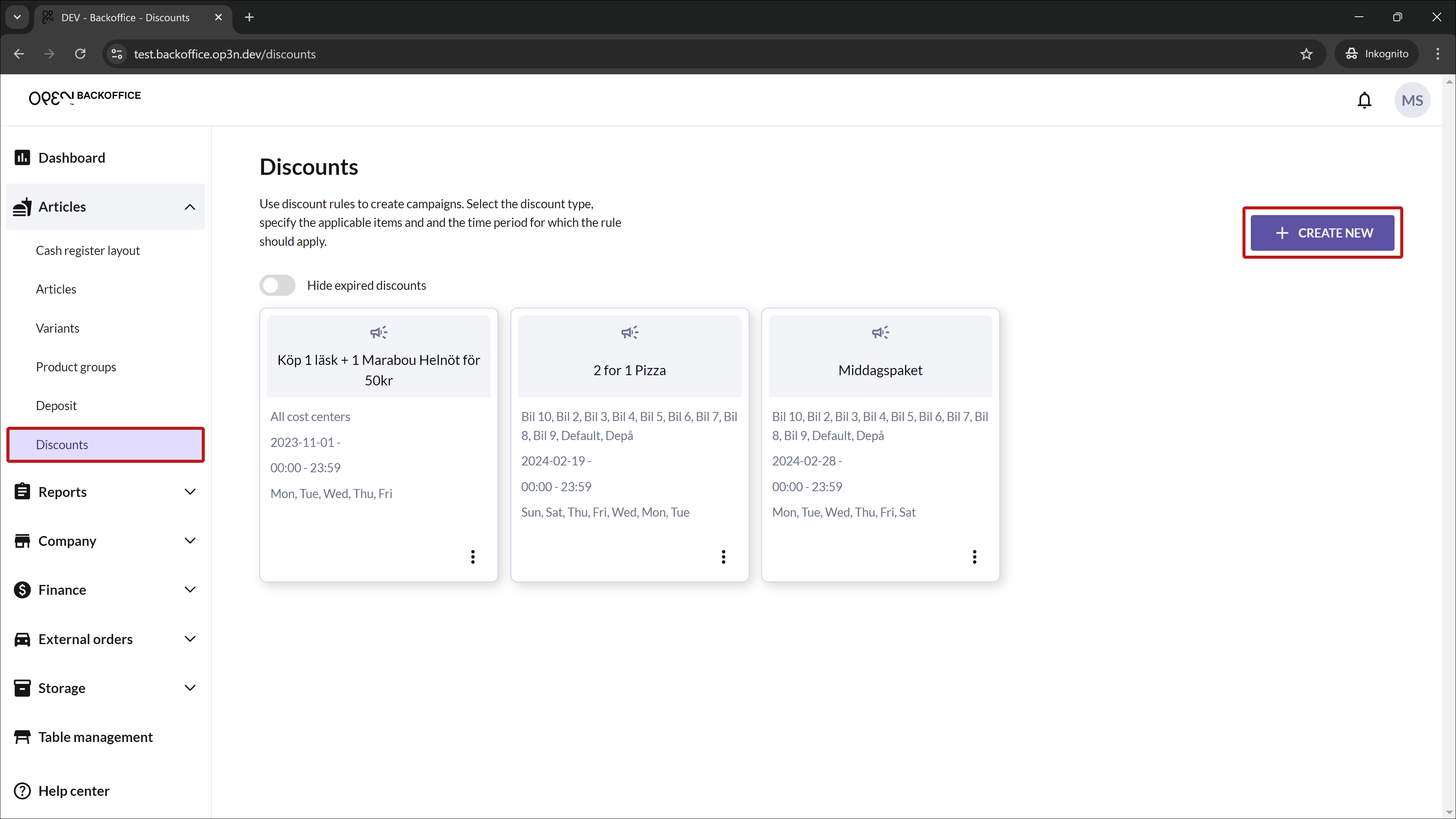This screenshot has width=1456, height=819.
Task: Open the Middagspaket discount card title
Action: [880, 370]
